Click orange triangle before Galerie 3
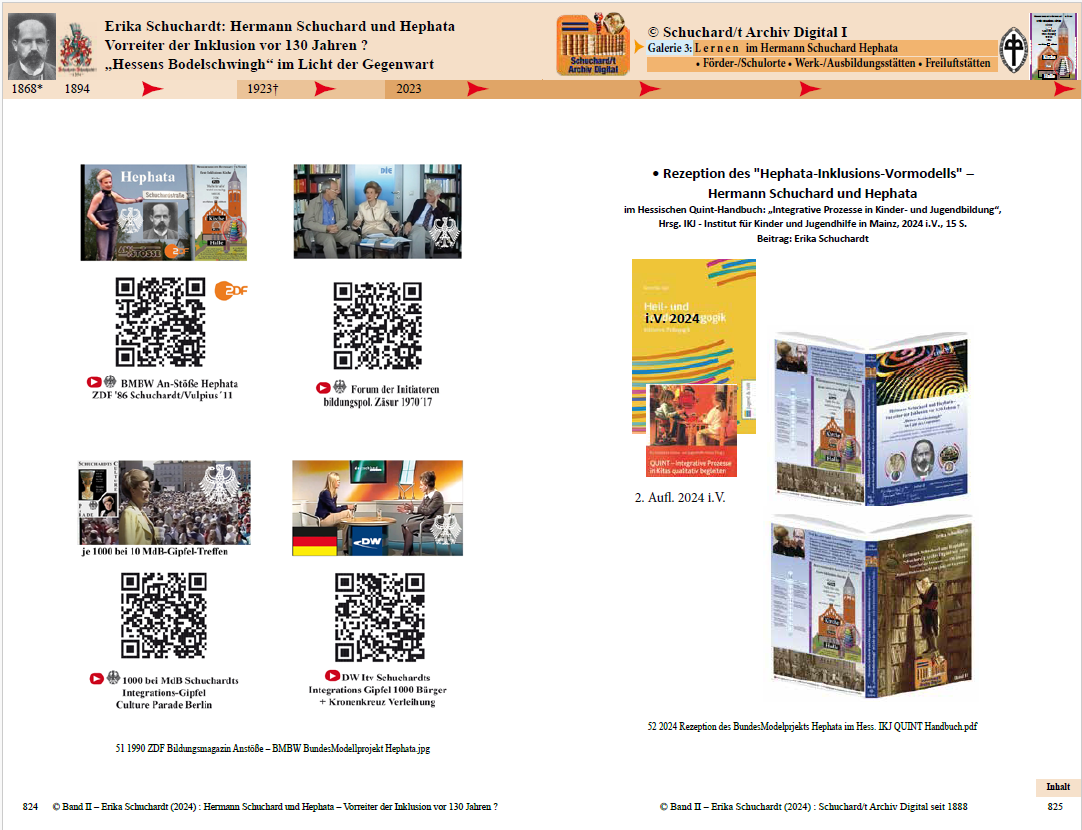 coord(639,47)
